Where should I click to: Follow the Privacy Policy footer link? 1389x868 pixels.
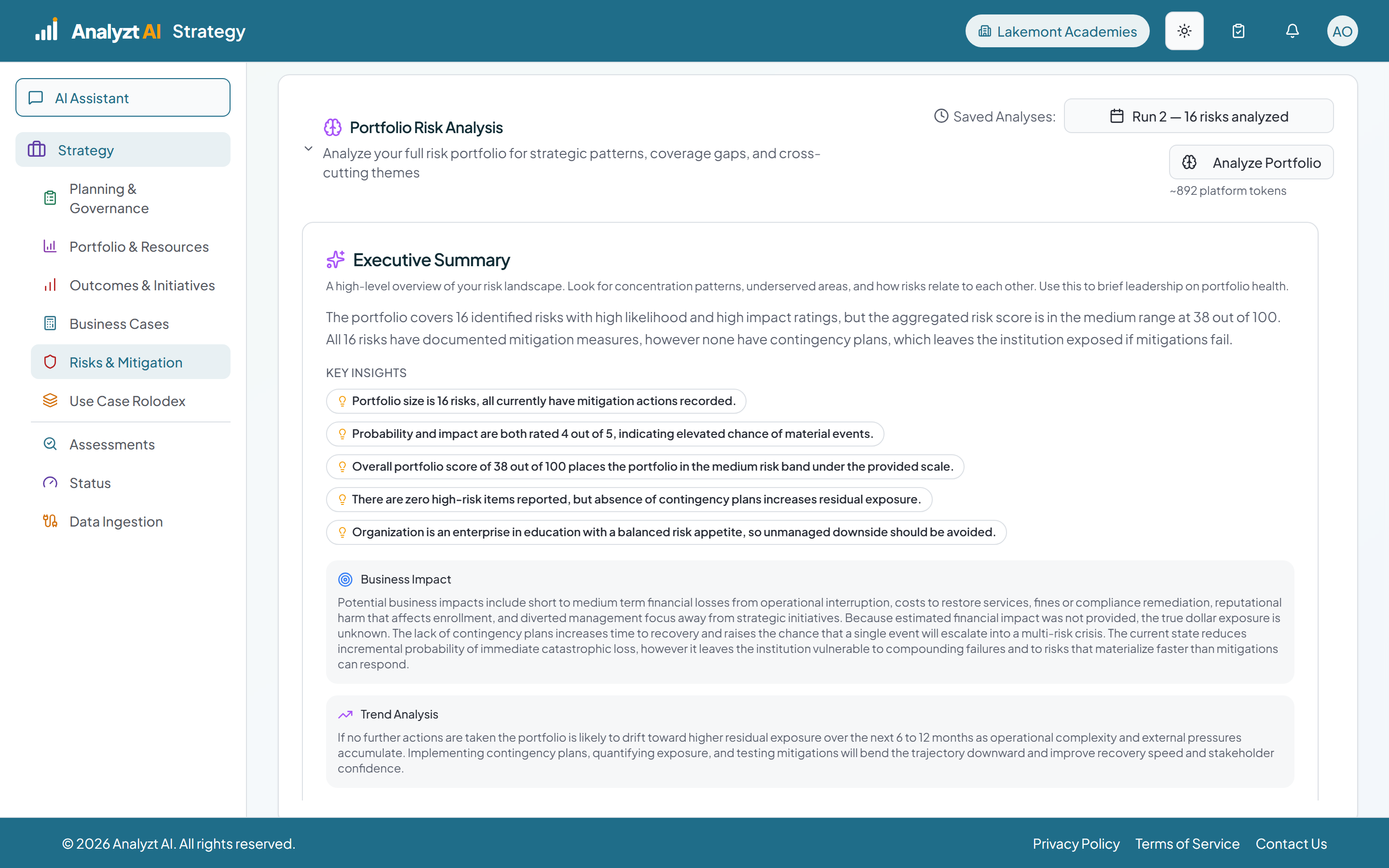click(1076, 843)
